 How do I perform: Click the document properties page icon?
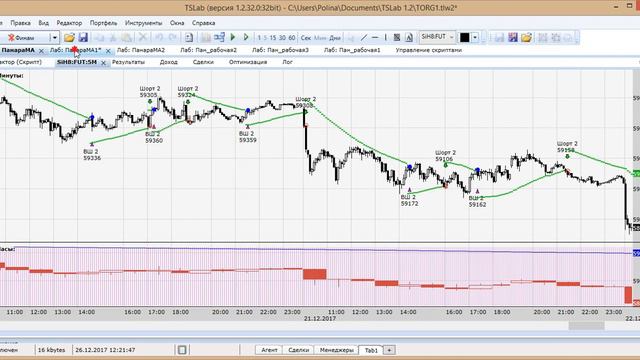coord(189,38)
